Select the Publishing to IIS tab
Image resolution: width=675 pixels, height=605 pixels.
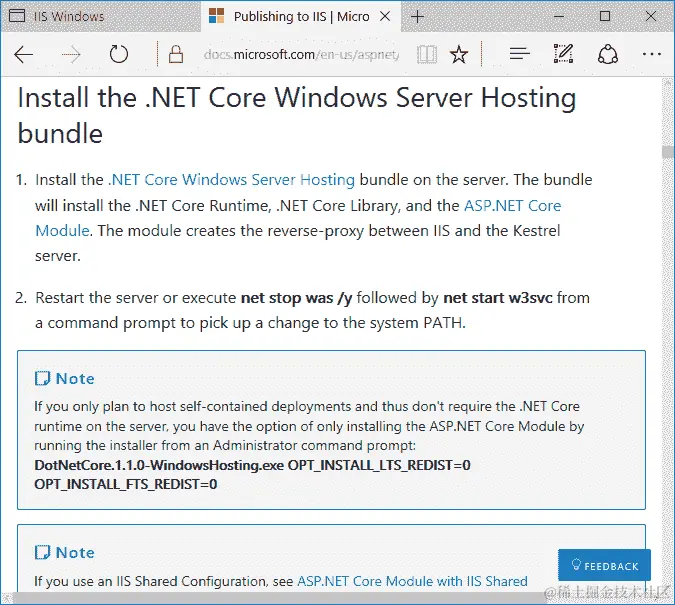(301, 16)
